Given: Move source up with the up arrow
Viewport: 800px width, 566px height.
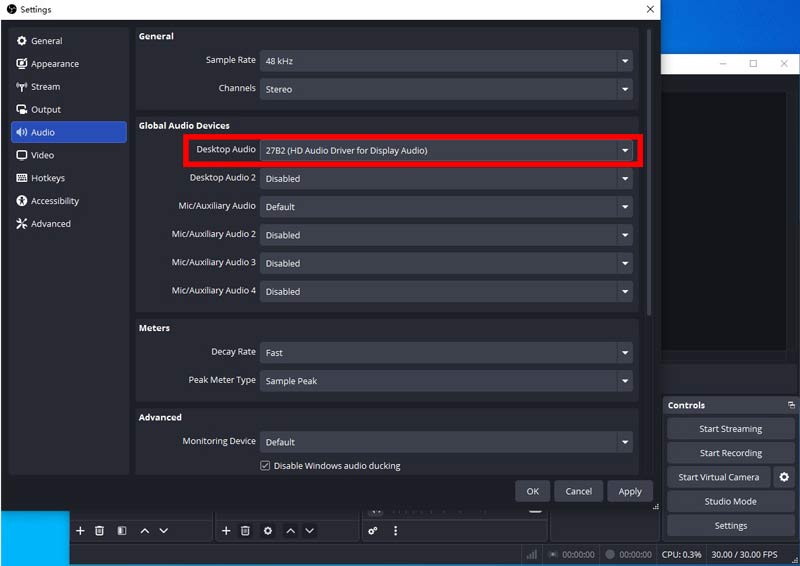Looking at the screenshot, I should (289, 530).
